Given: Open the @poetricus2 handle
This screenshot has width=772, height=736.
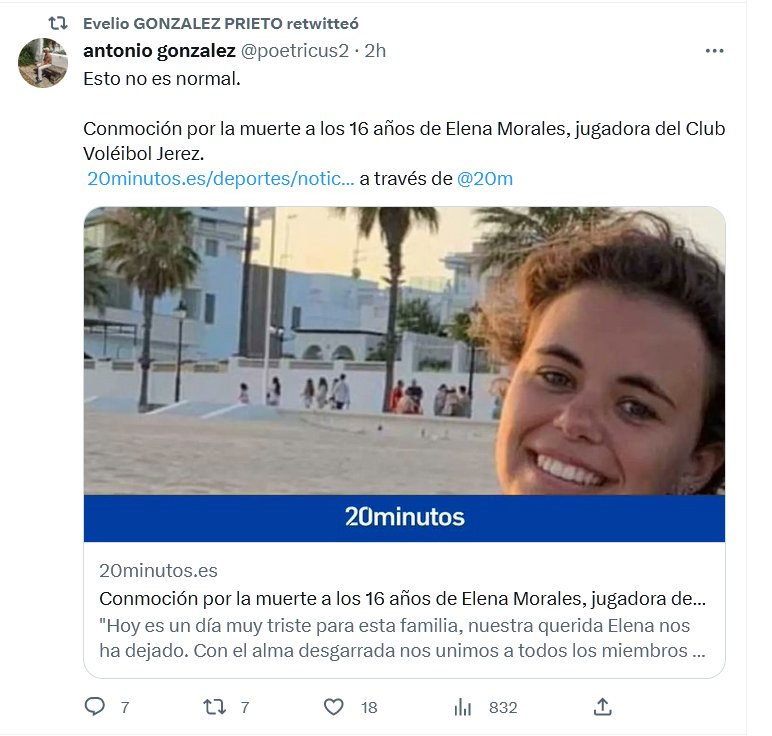Looking at the screenshot, I should [294, 50].
